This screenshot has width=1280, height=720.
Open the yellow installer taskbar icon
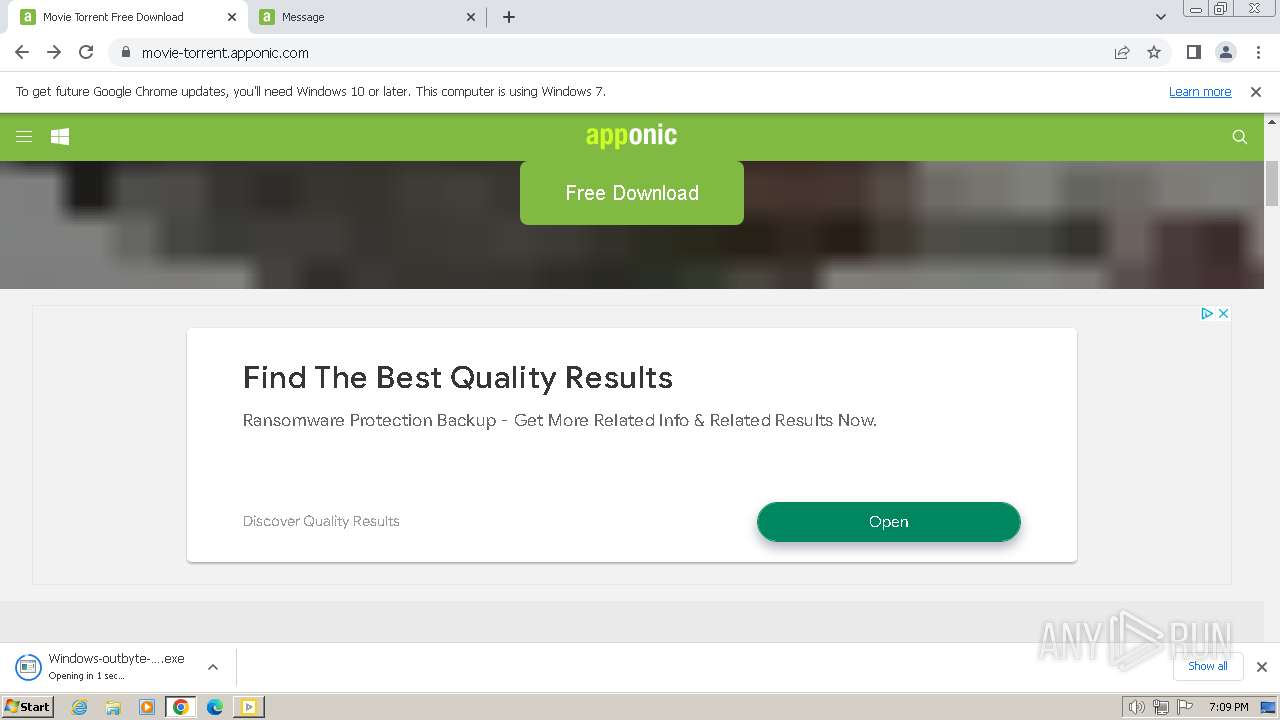click(249, 707)
